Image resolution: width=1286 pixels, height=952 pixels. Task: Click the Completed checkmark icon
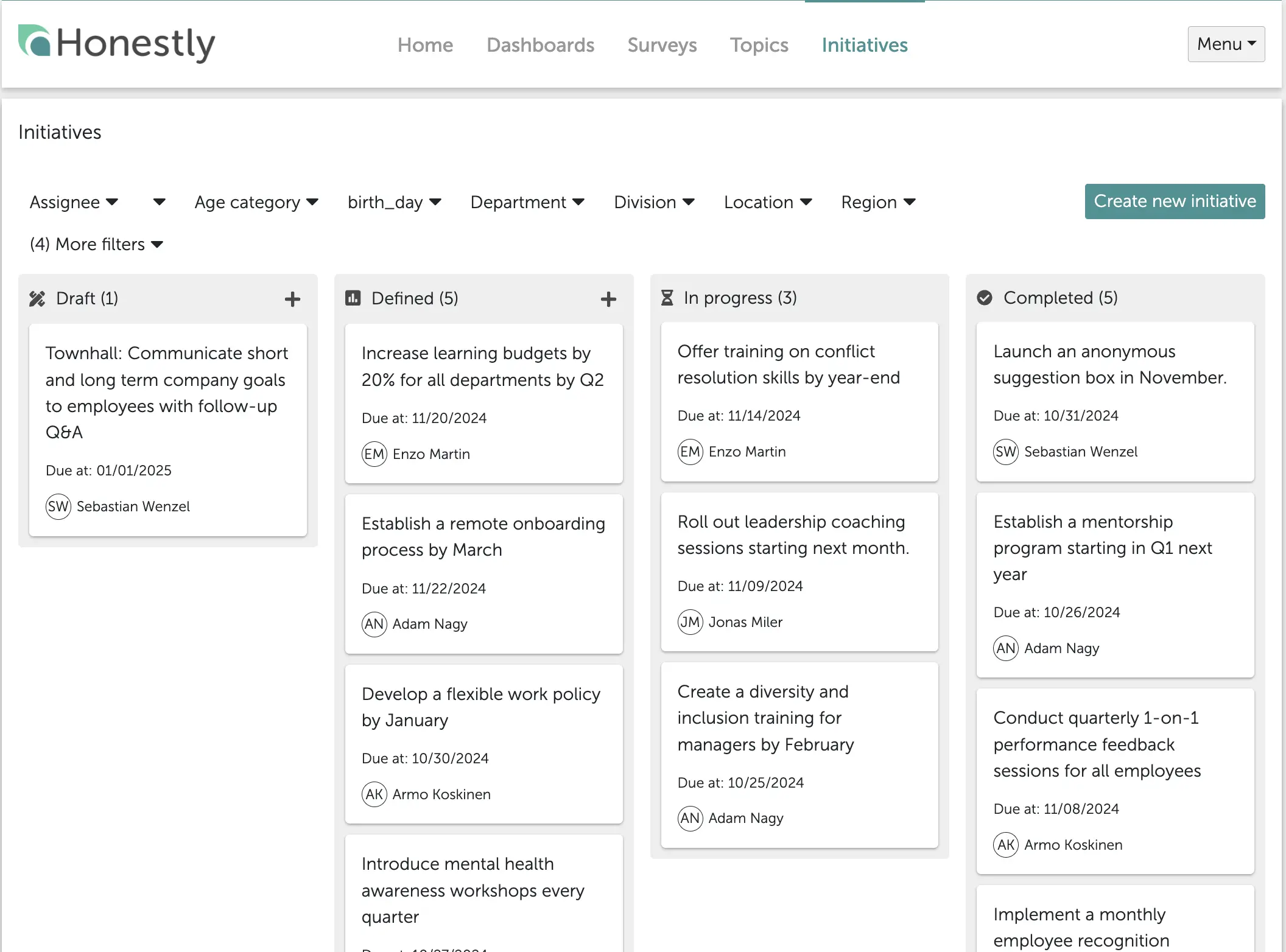[x=985, y=298]
